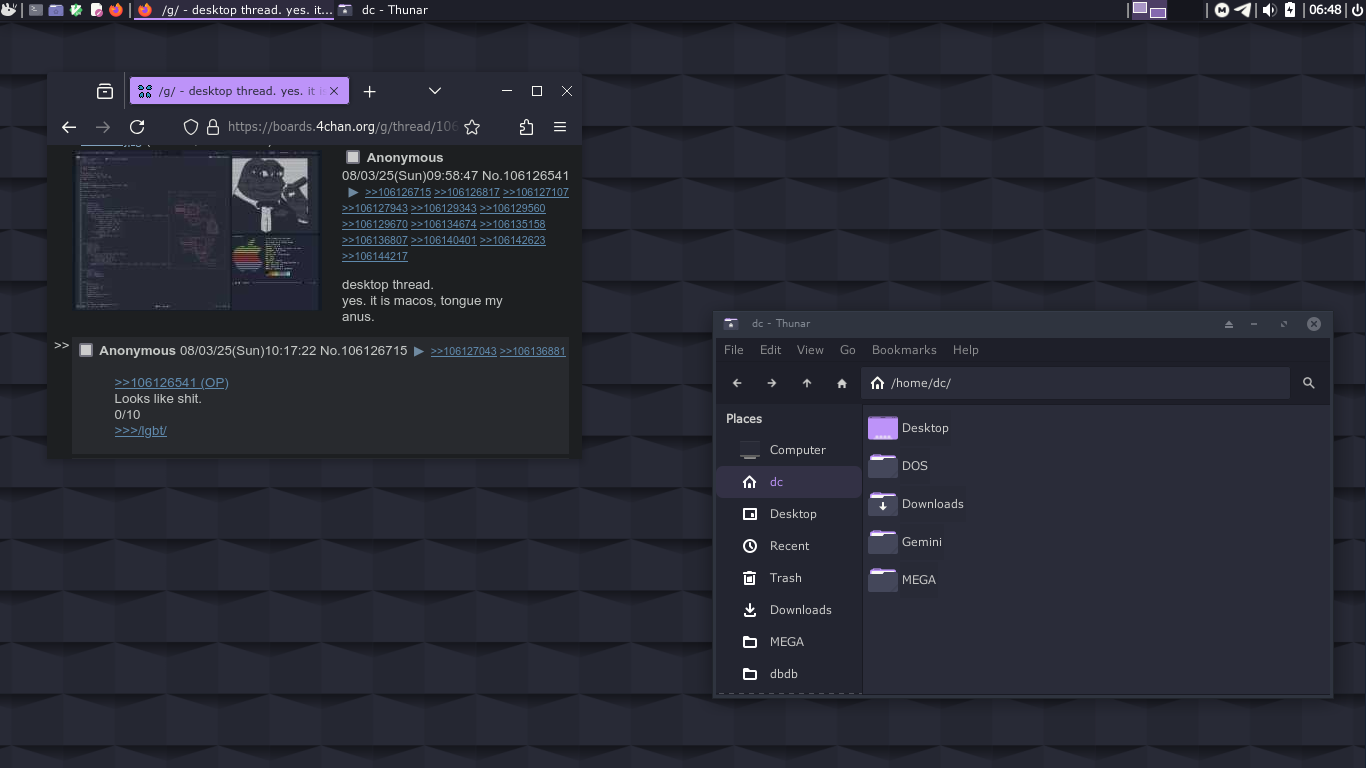Go back in Firefox

69,127
